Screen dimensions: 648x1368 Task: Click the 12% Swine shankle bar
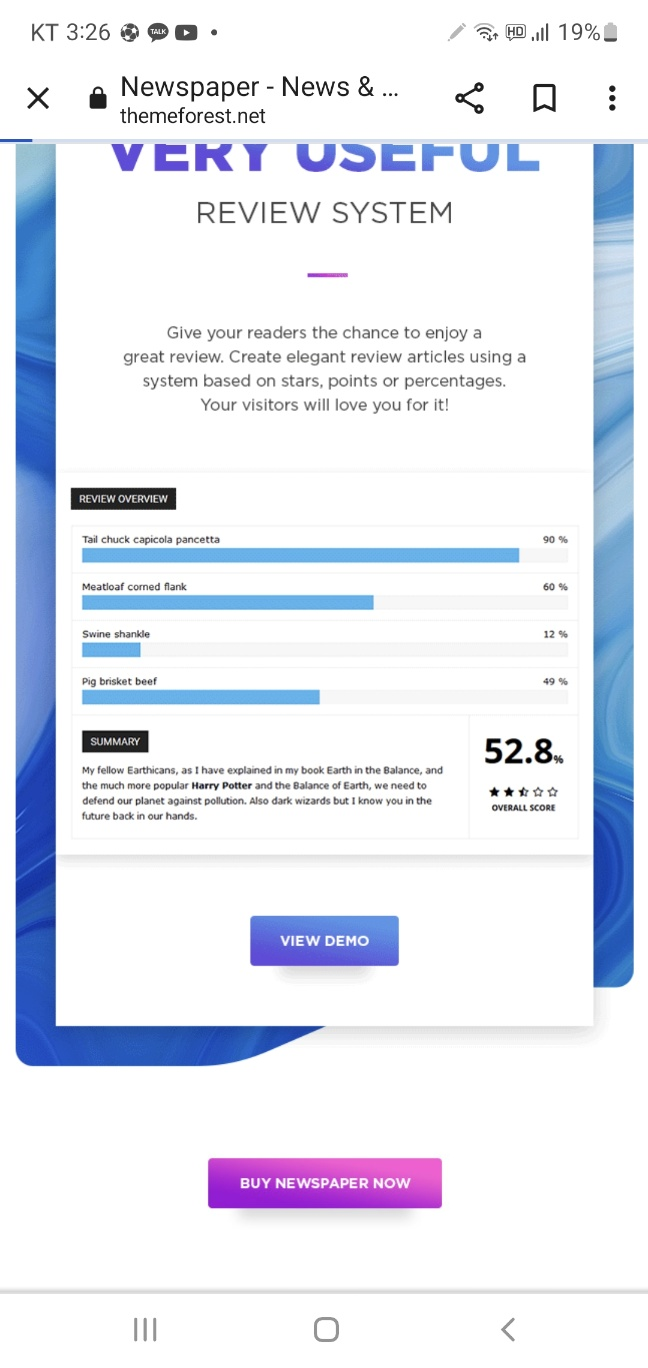[325, 651]
